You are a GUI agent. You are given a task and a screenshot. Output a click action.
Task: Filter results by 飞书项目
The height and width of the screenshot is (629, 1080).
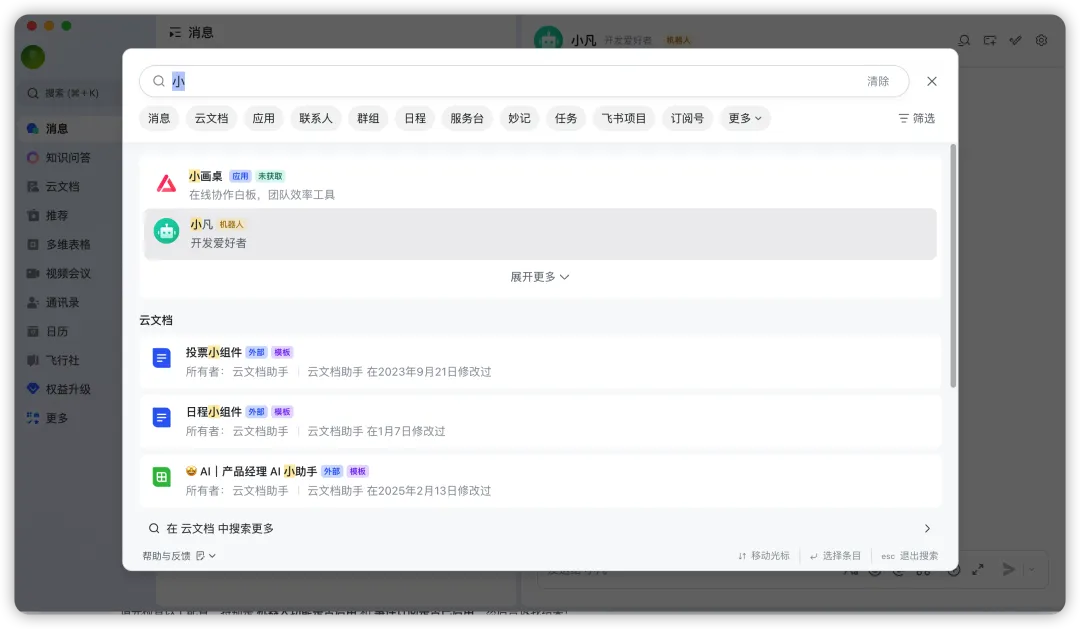point(624,118)
